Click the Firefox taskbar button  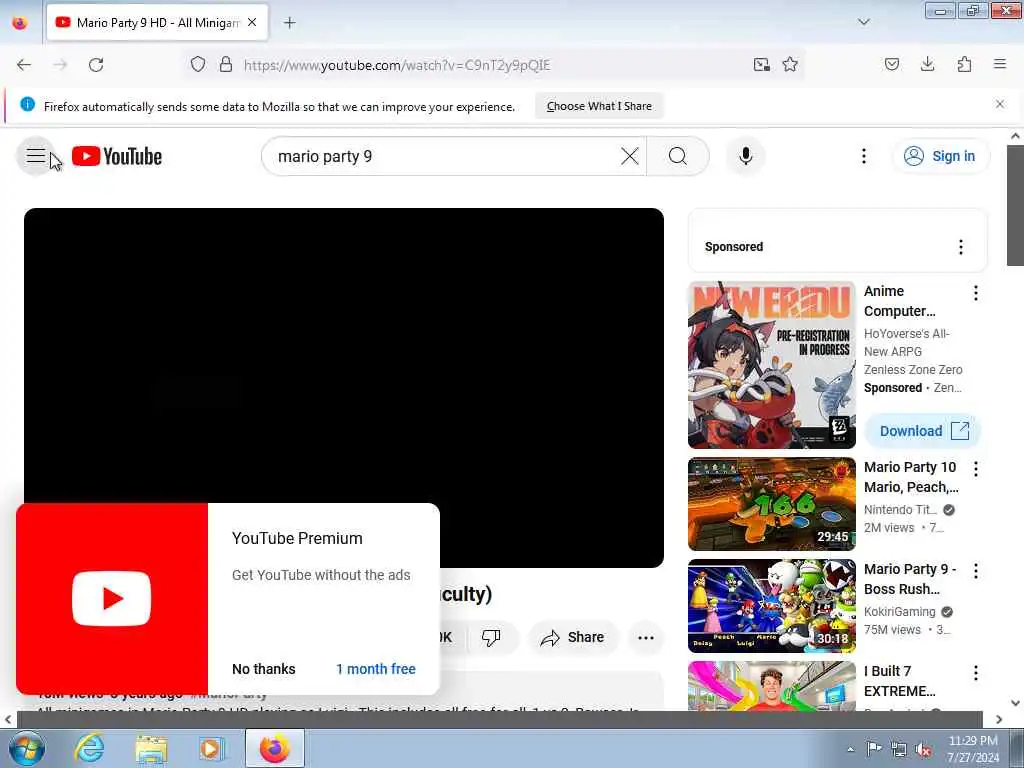click(274, 748)
